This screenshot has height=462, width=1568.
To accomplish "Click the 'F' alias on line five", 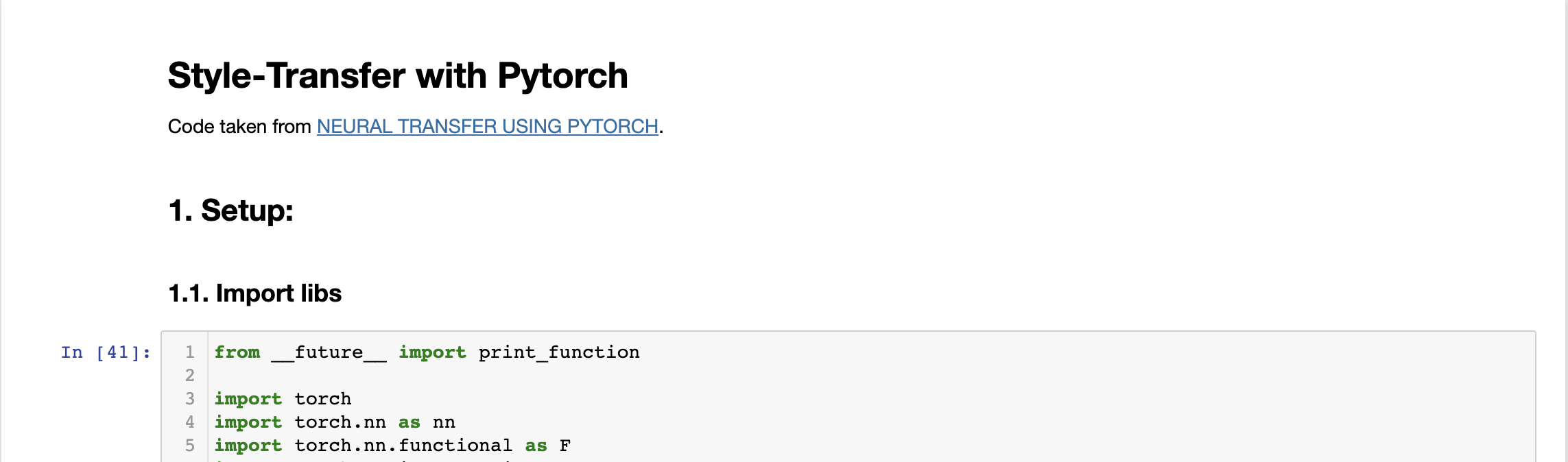I will pos(565,446).
